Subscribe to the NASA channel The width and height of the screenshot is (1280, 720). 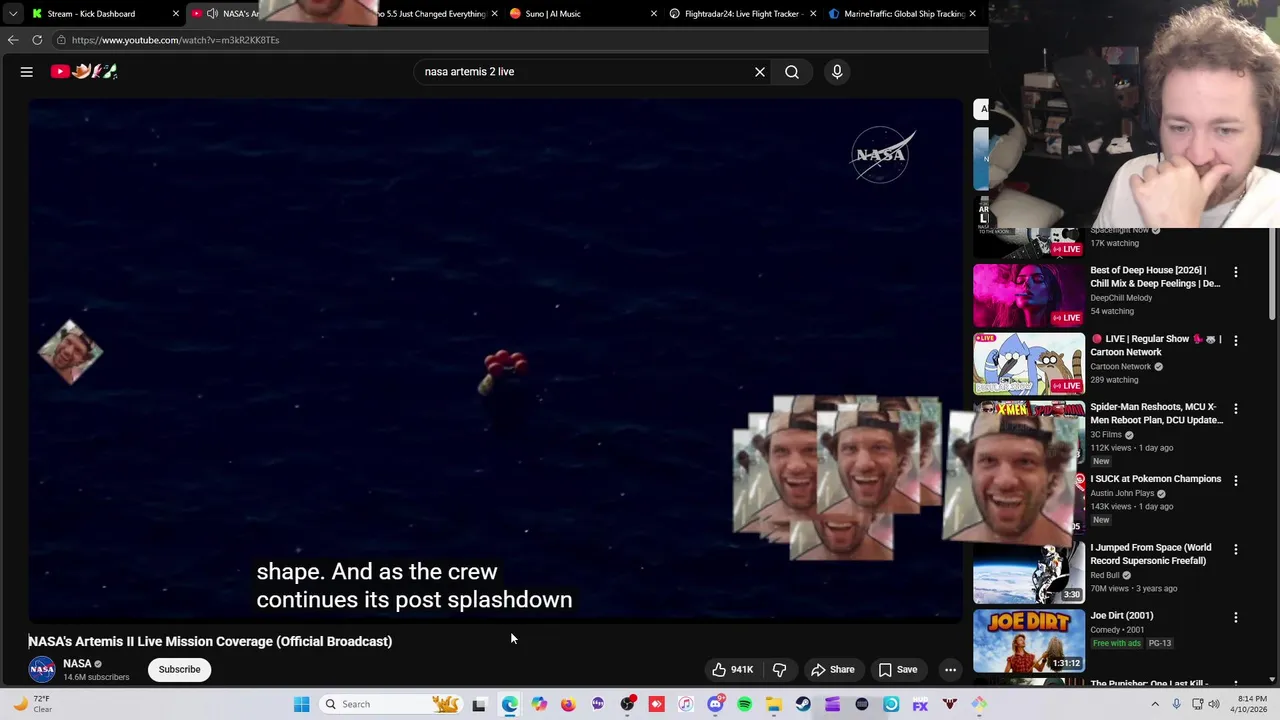179,670
